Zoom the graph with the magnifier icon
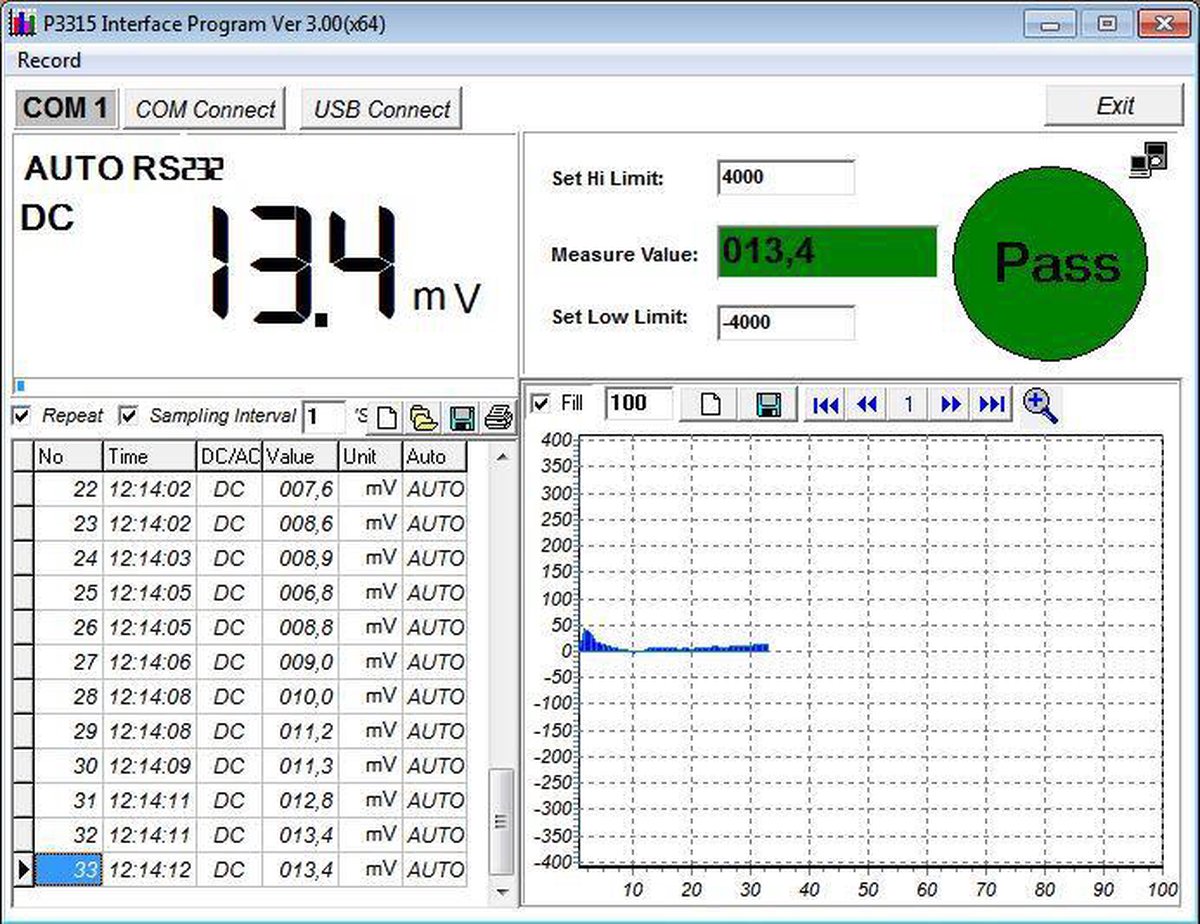This screenshot has width=1200, height=924. (1040, 405)
